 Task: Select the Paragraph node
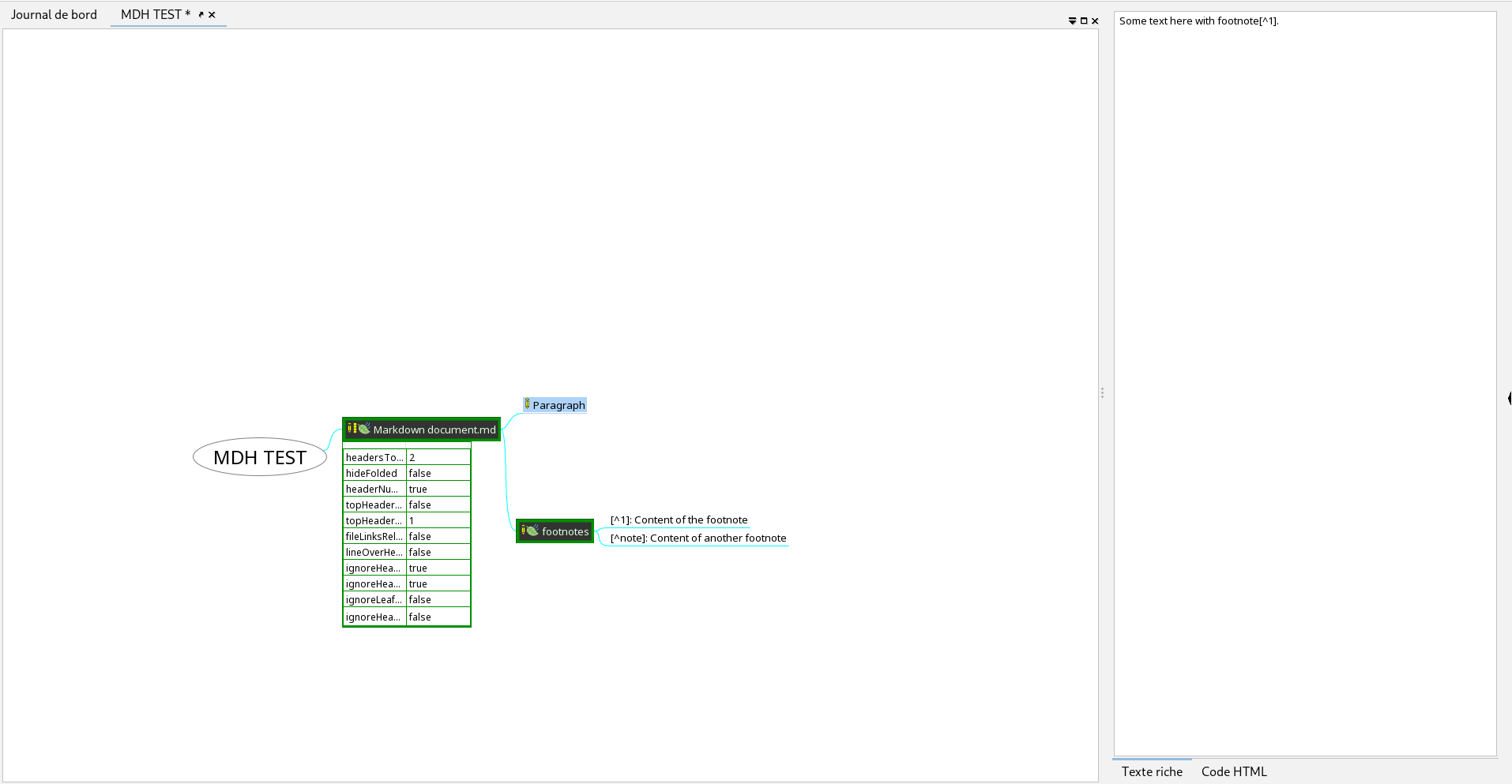[x=555, y=405]
